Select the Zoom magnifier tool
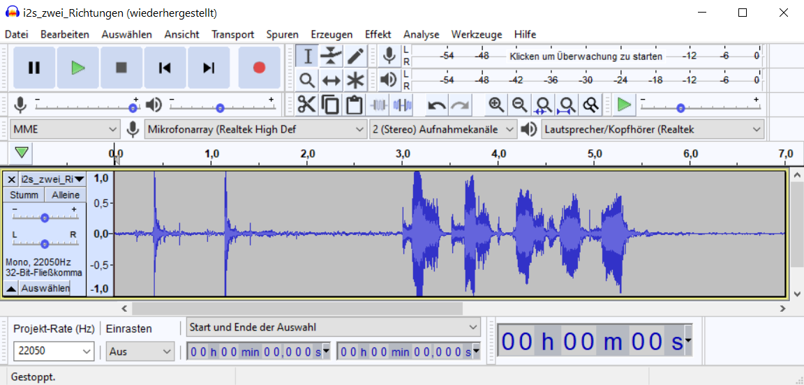The image size is (804, 385). coord(307,80)
